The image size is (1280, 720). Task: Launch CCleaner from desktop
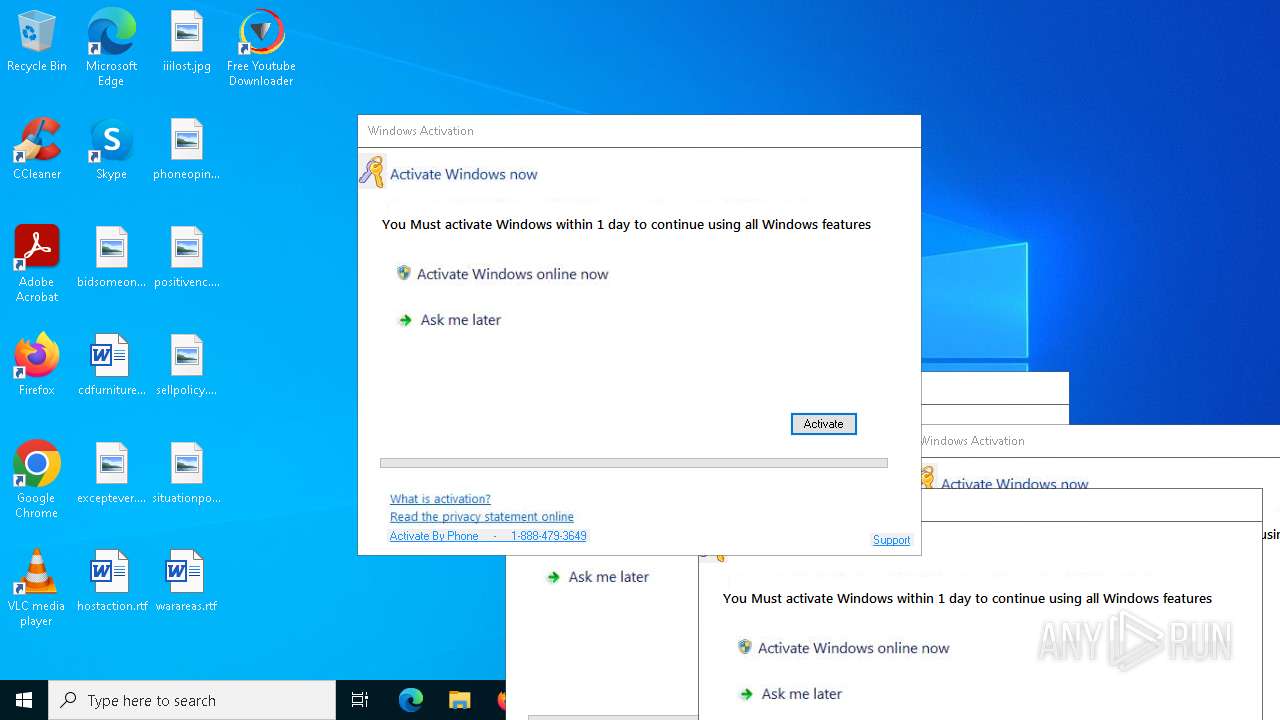(x=37, y=150)
